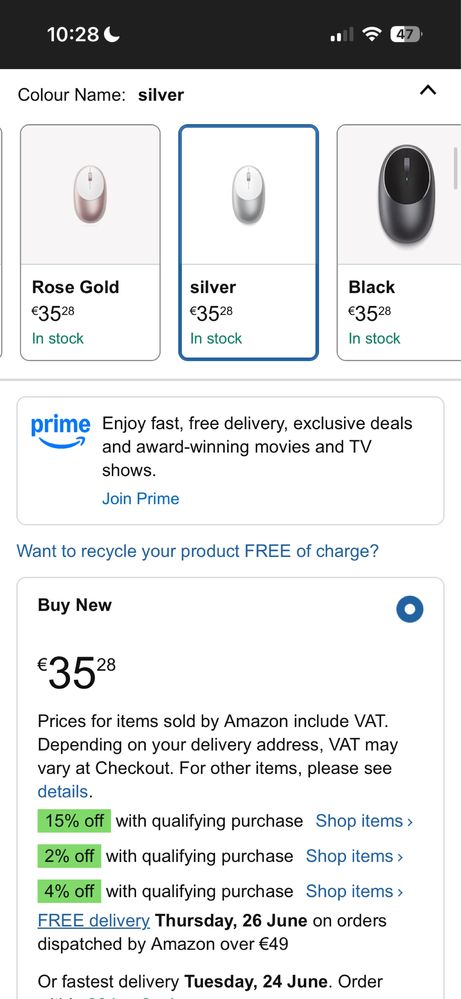Collapse the Colour Name section chevron
The image size is (461, 999).
point(428,90)
